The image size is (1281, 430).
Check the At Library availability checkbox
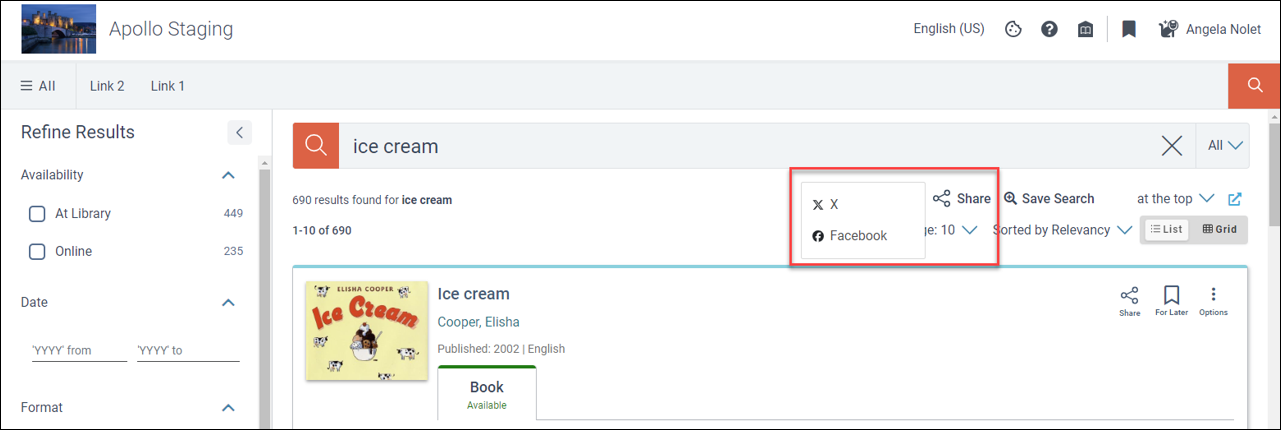(37, 213)
